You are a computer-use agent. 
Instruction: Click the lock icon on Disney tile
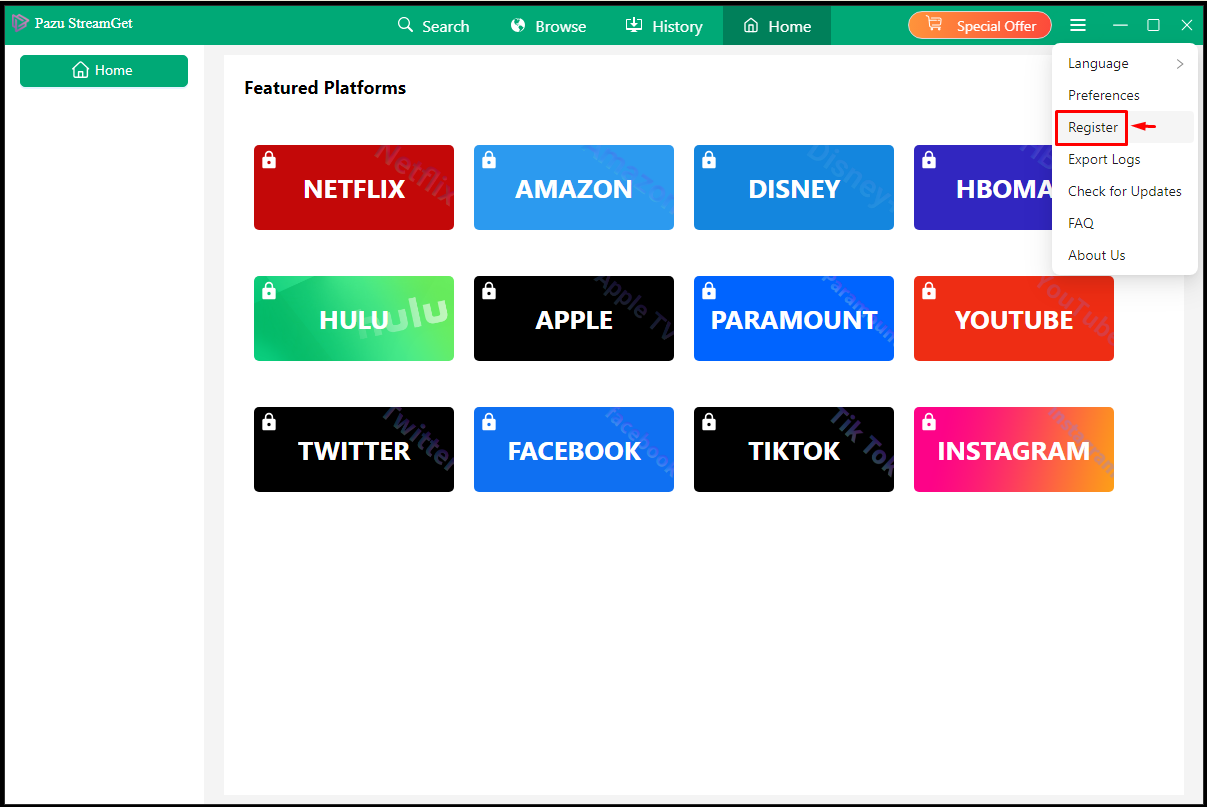[x=709, y=160]
